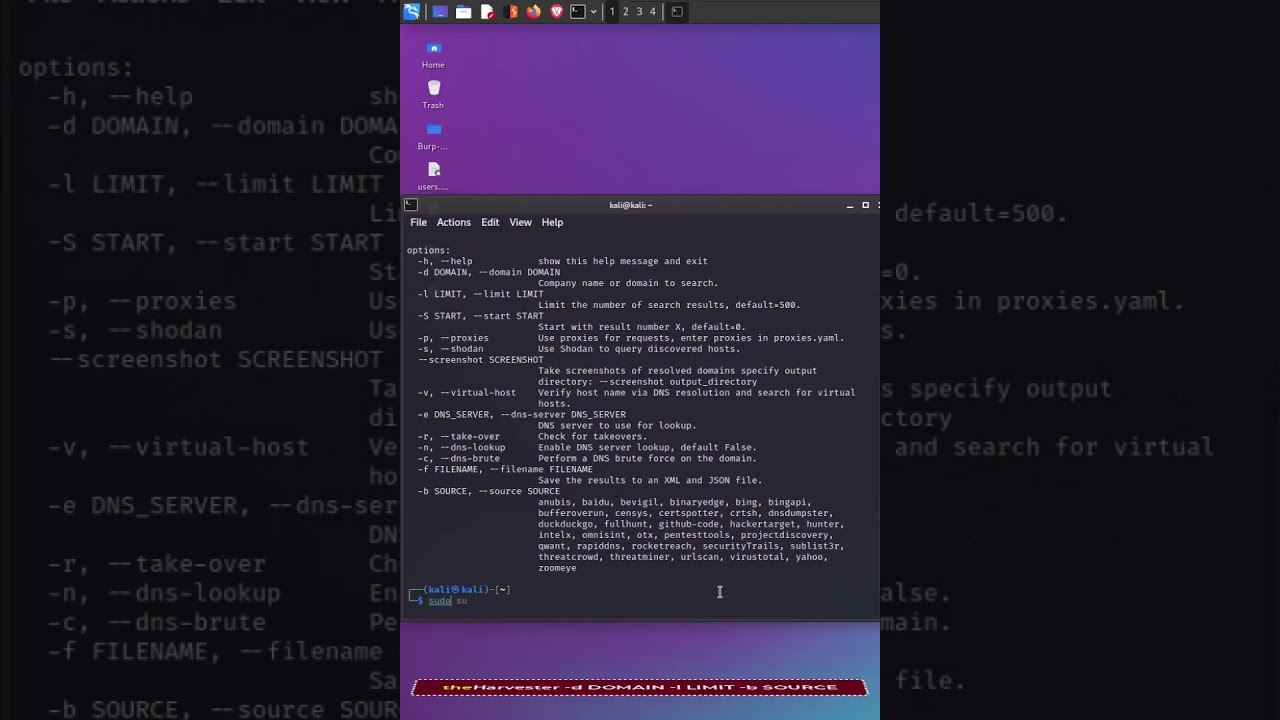This screenshot has height=720, width=1280.
Task: Switch to workspace 2
Action: pos(626,11)
